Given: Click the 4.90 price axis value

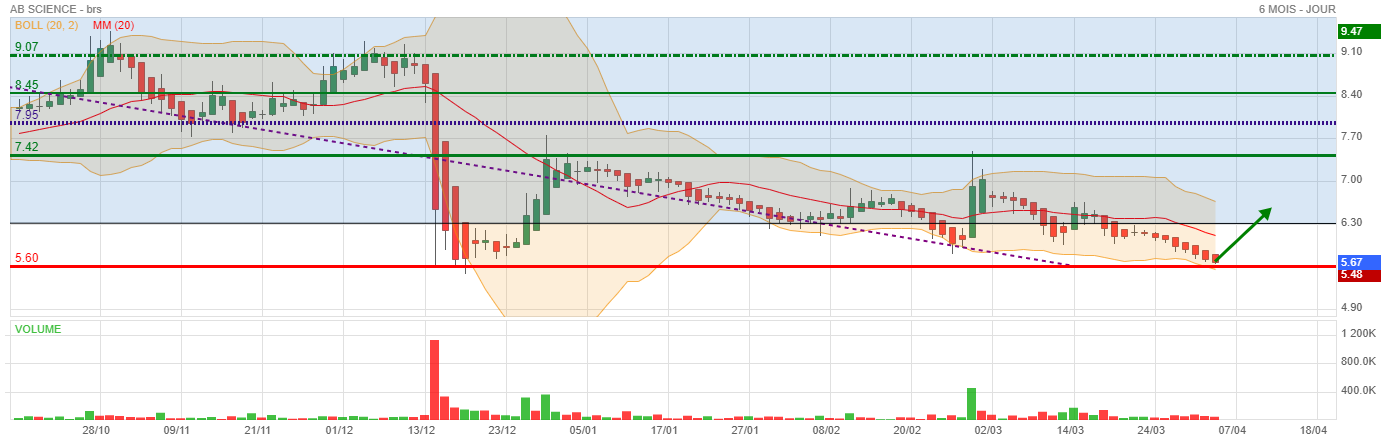Looking at the screenshot, I should tap(1352, 308).
